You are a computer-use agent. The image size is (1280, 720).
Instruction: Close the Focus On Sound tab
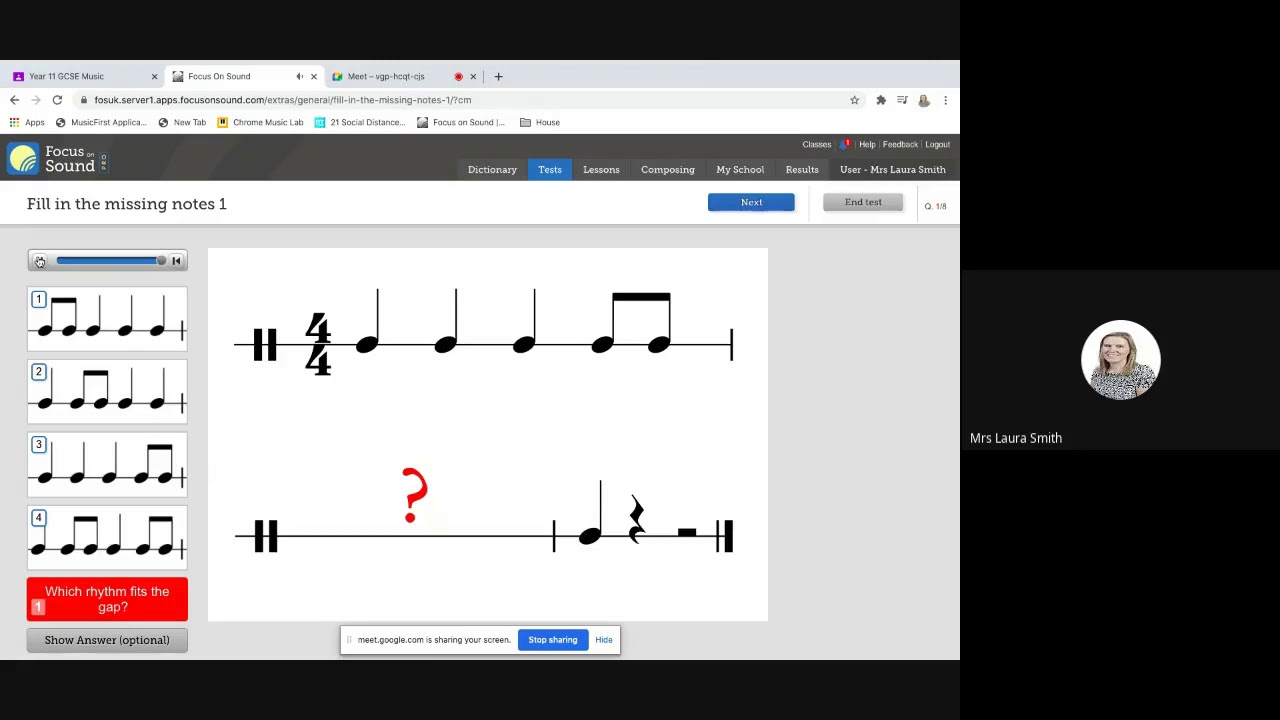coord(314,76)
